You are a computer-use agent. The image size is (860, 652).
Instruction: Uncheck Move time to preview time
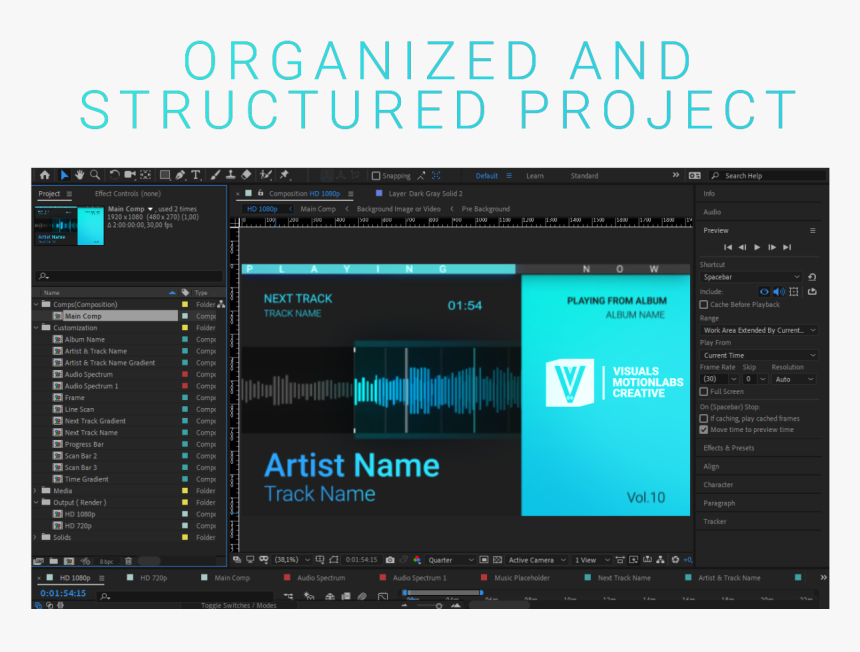tap(704, 429)
